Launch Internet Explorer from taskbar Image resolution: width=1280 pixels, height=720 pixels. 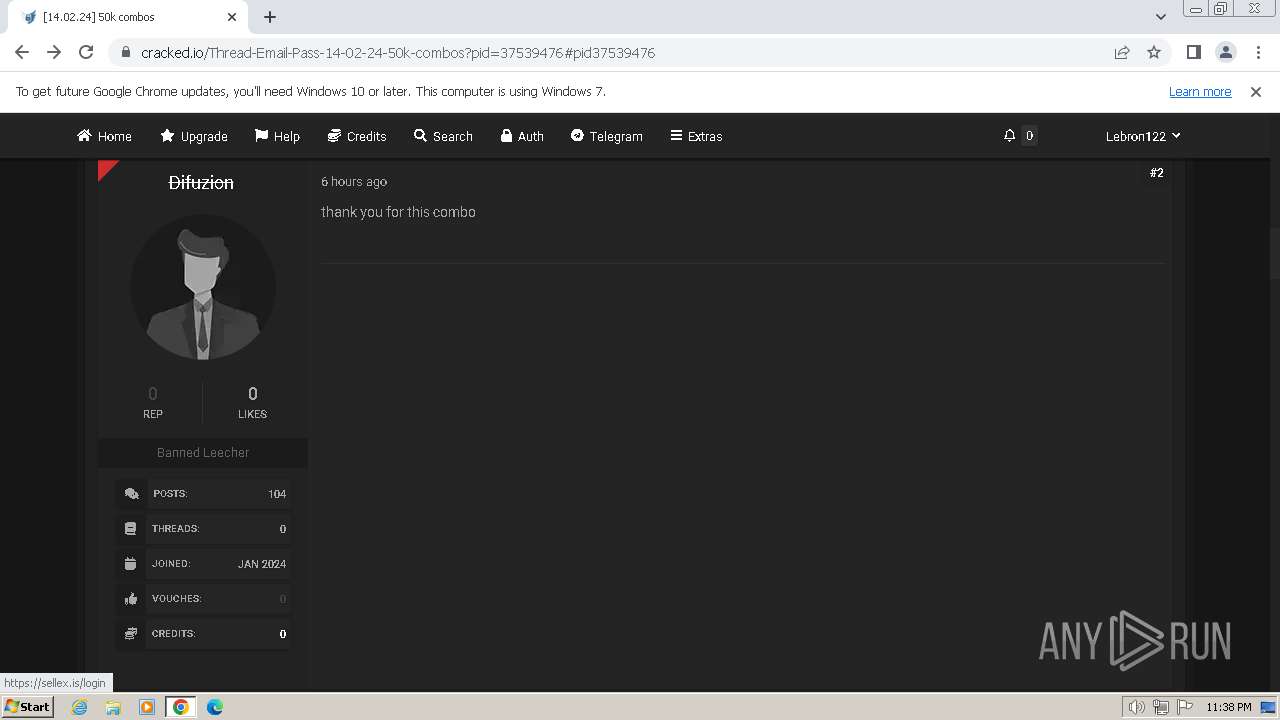(80, 707)
